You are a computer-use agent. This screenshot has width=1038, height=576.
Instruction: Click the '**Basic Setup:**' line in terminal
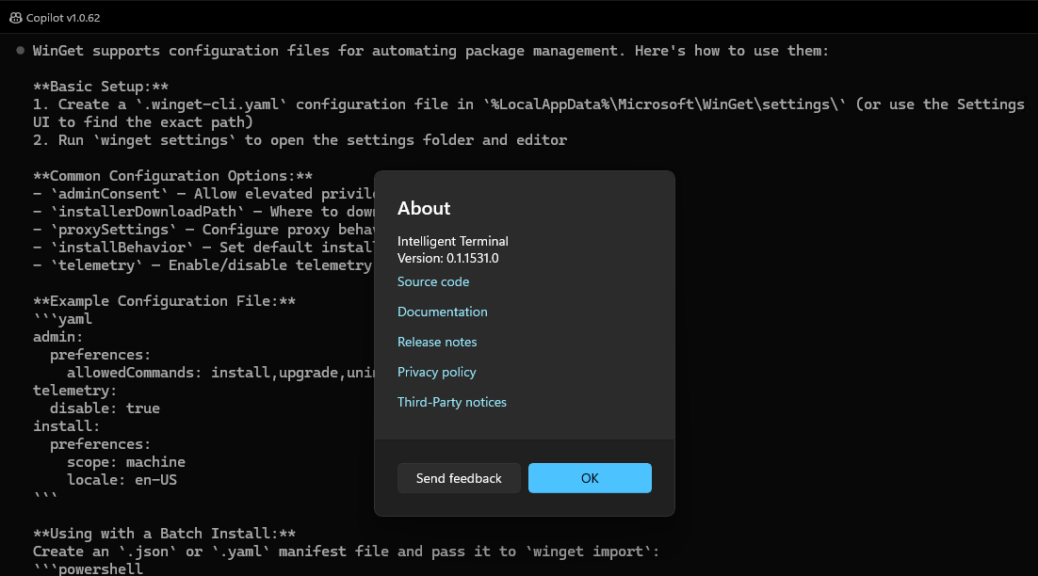(101, 87)
